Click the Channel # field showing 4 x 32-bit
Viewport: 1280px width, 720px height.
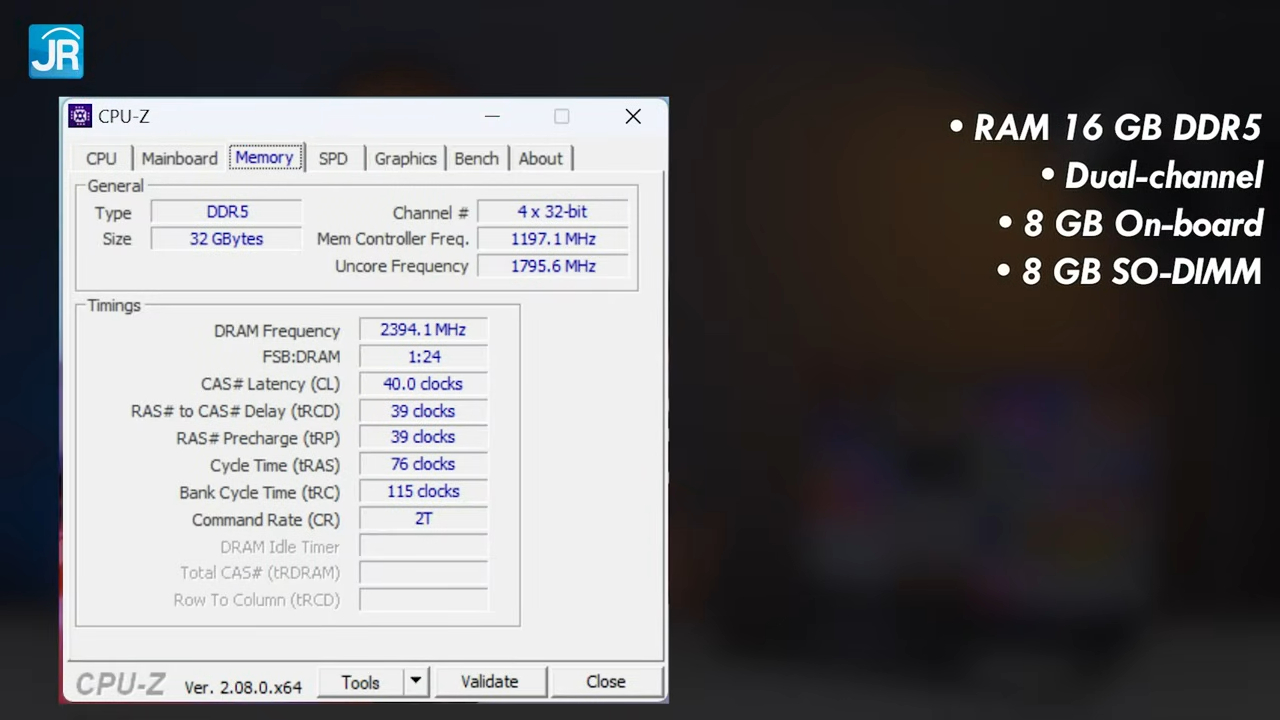coord(552,211)
